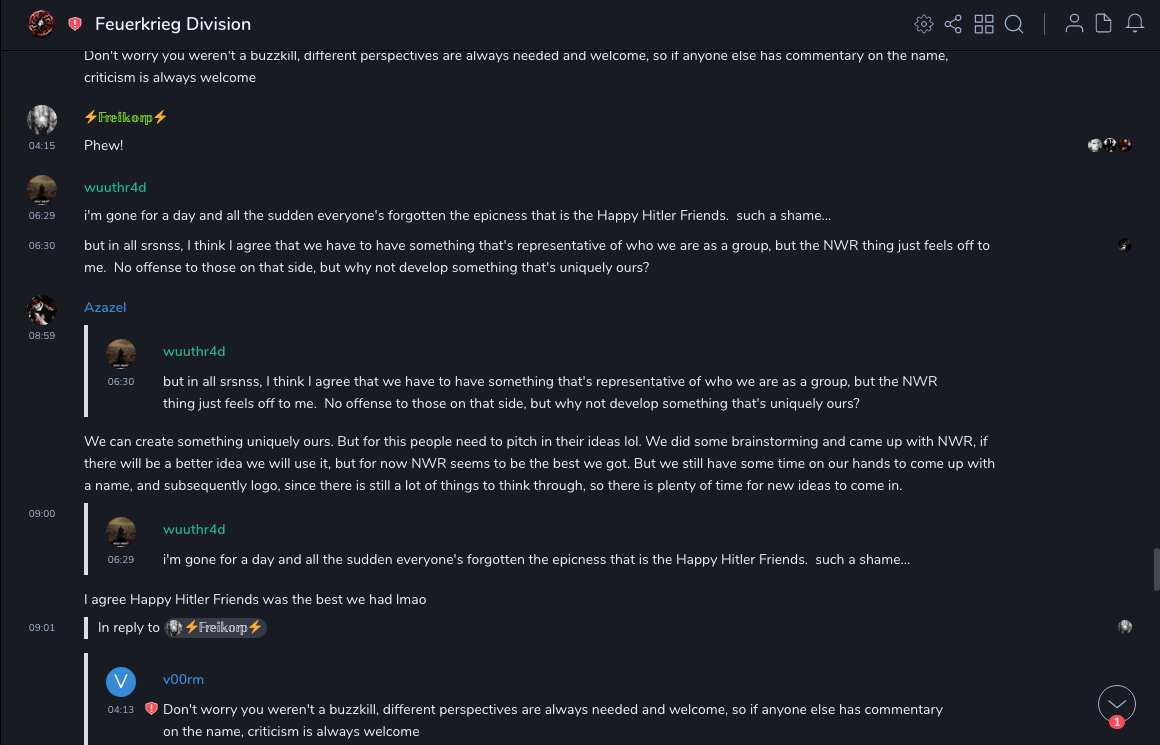This screenshot has width=1160, height=745.
Task: Click the share icon in header
Action: pos(953,24)
